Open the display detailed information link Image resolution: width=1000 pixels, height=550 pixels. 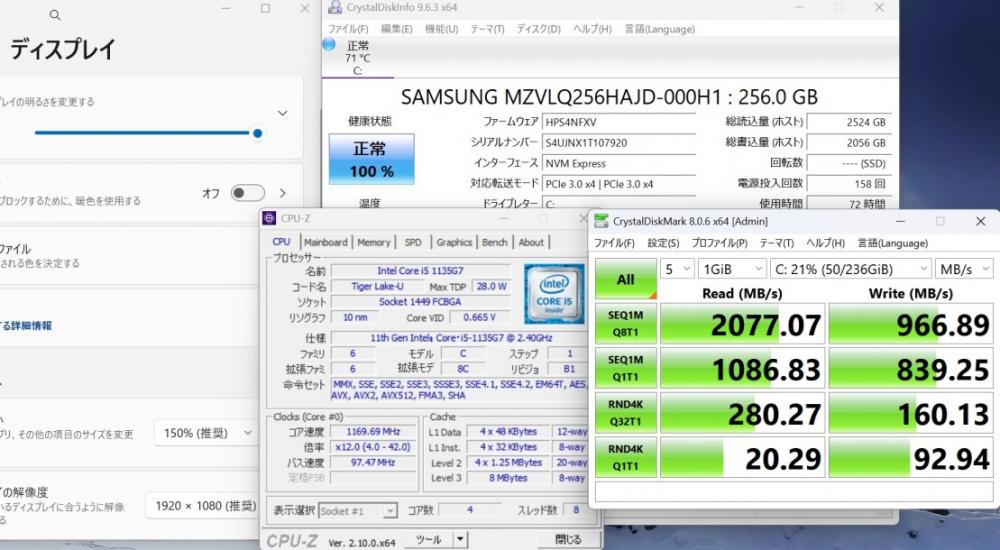(26, 325)
